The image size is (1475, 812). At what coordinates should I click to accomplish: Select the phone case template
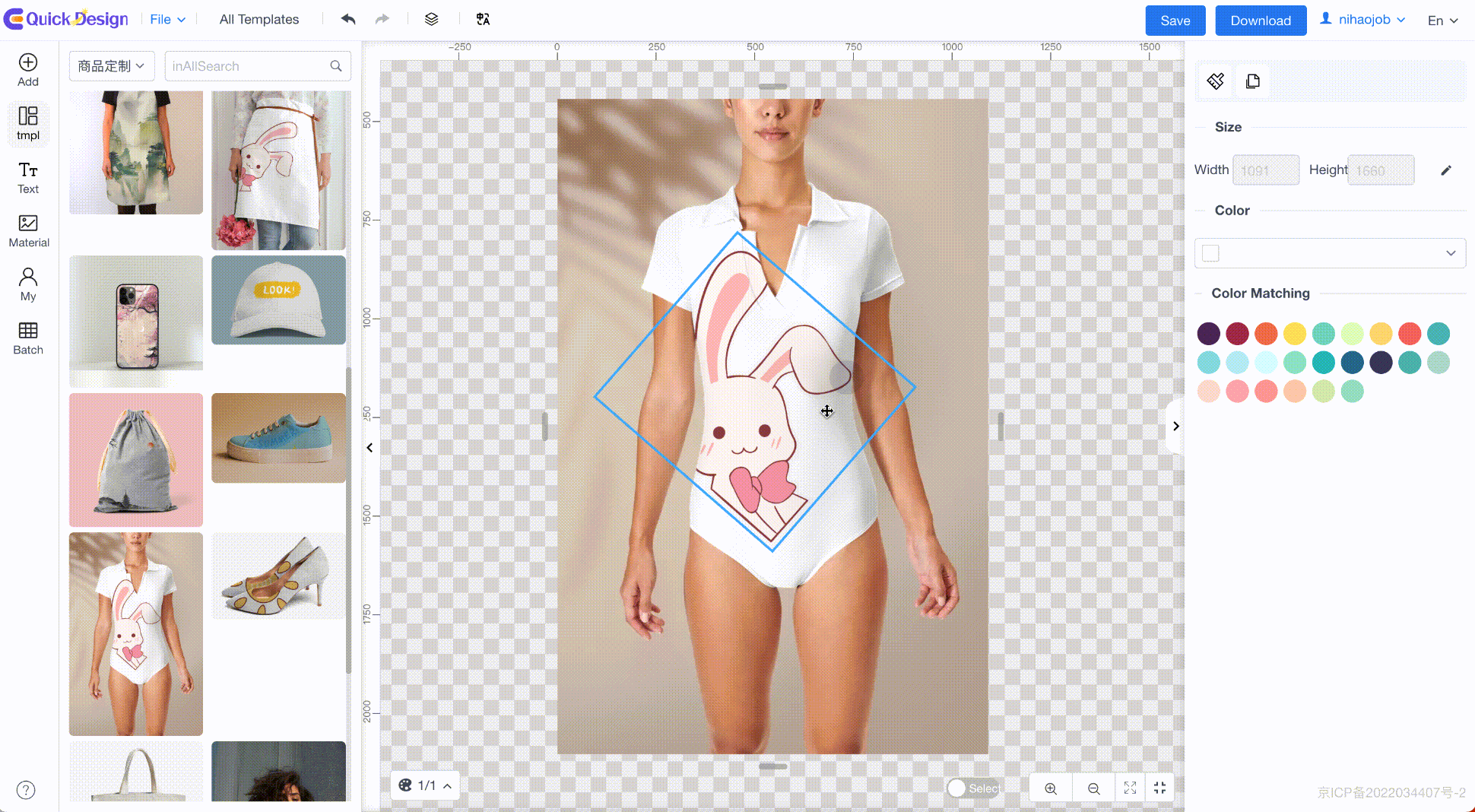coord(136,322)
